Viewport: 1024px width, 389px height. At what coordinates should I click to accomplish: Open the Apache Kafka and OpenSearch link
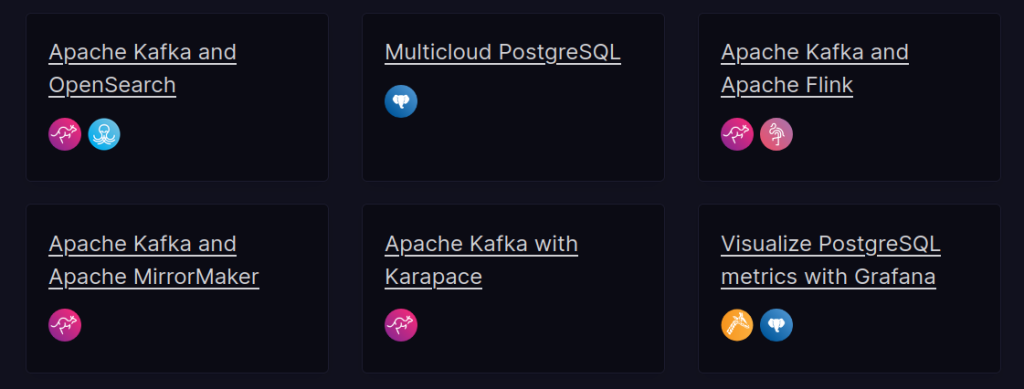point(142,69)
